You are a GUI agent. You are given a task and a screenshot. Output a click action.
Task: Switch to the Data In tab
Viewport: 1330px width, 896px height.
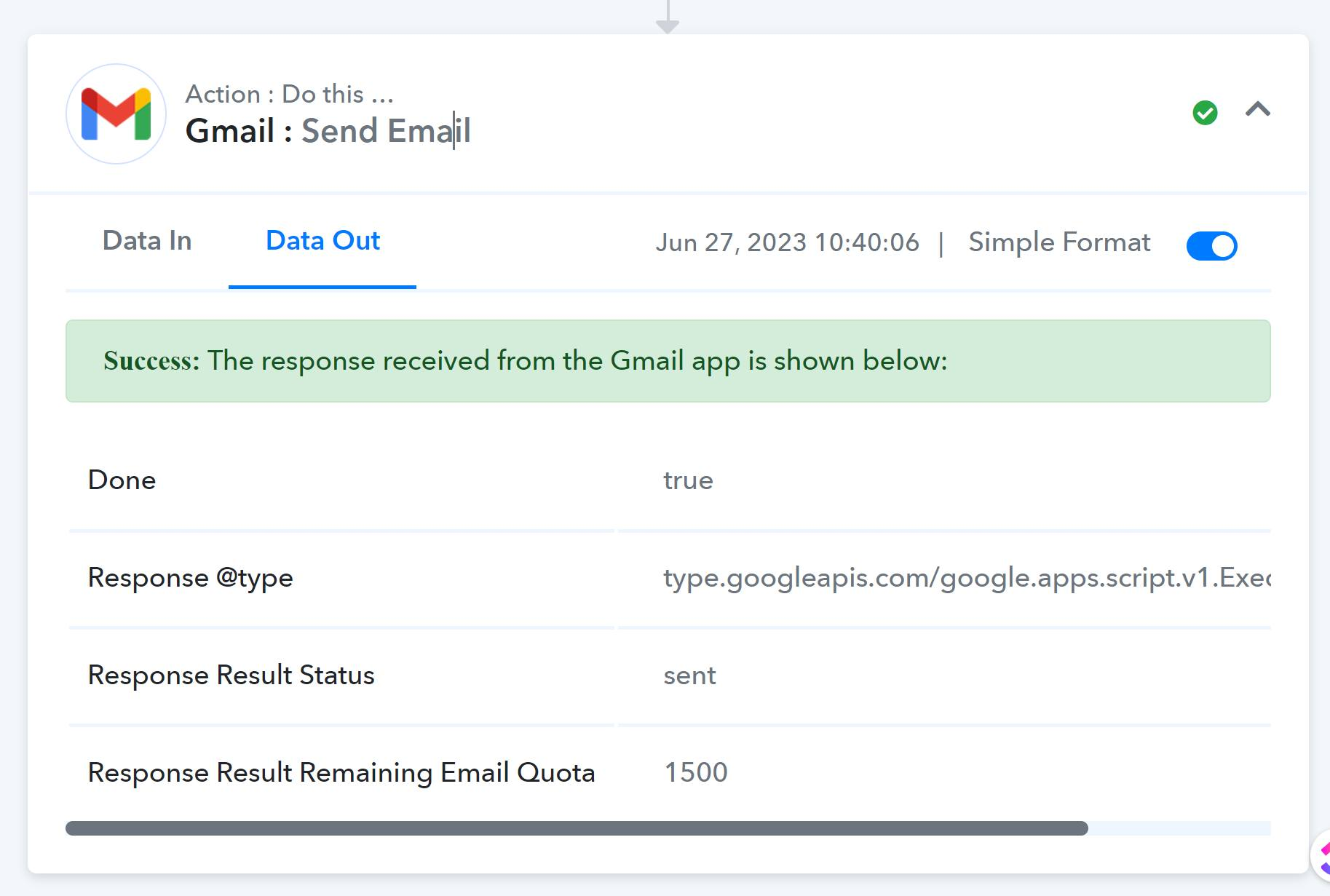(147, 241)
